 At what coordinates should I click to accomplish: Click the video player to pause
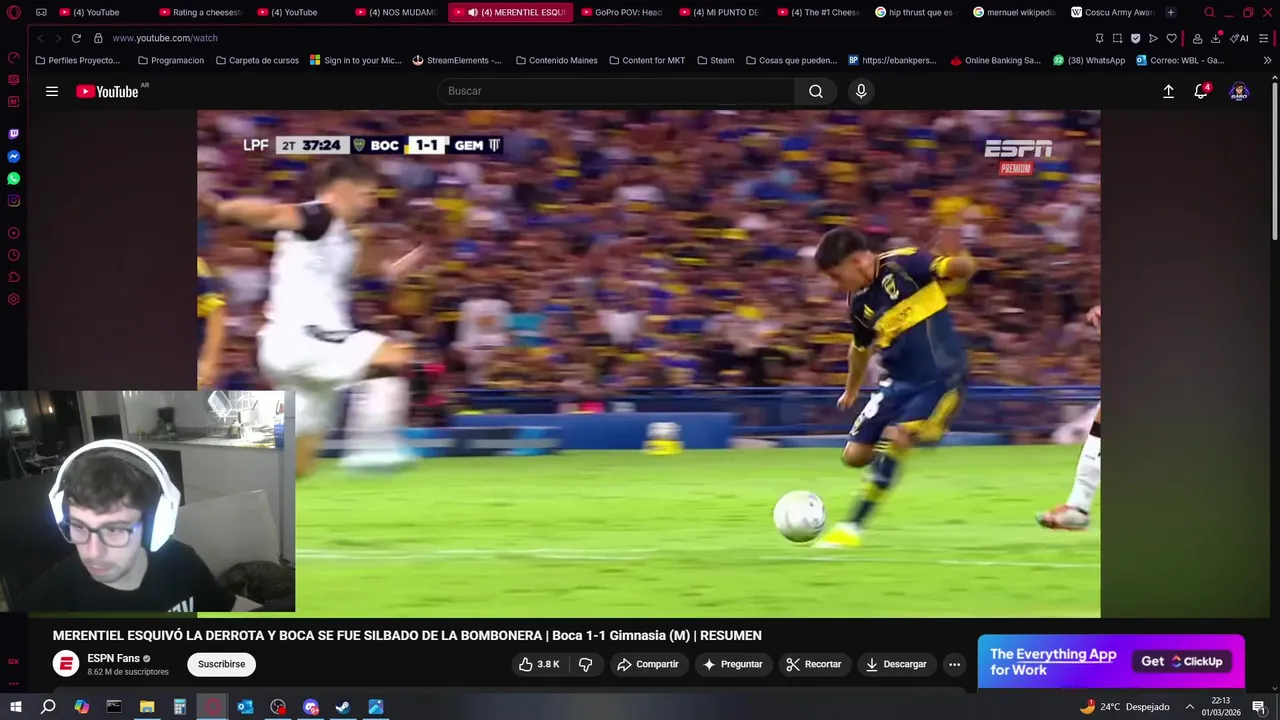[648, 364]
